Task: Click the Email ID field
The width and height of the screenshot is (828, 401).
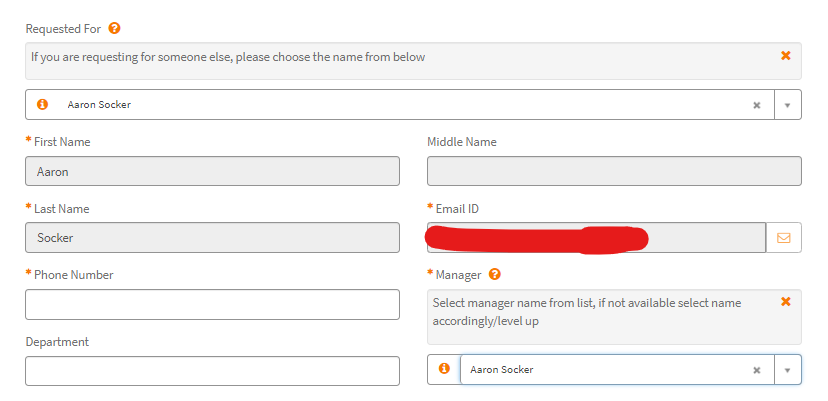Action: (596, 238)
